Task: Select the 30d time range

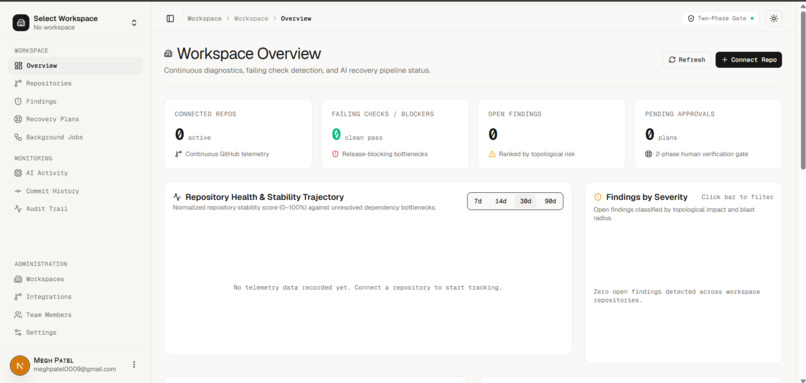Action: click(x=525, y=202)
